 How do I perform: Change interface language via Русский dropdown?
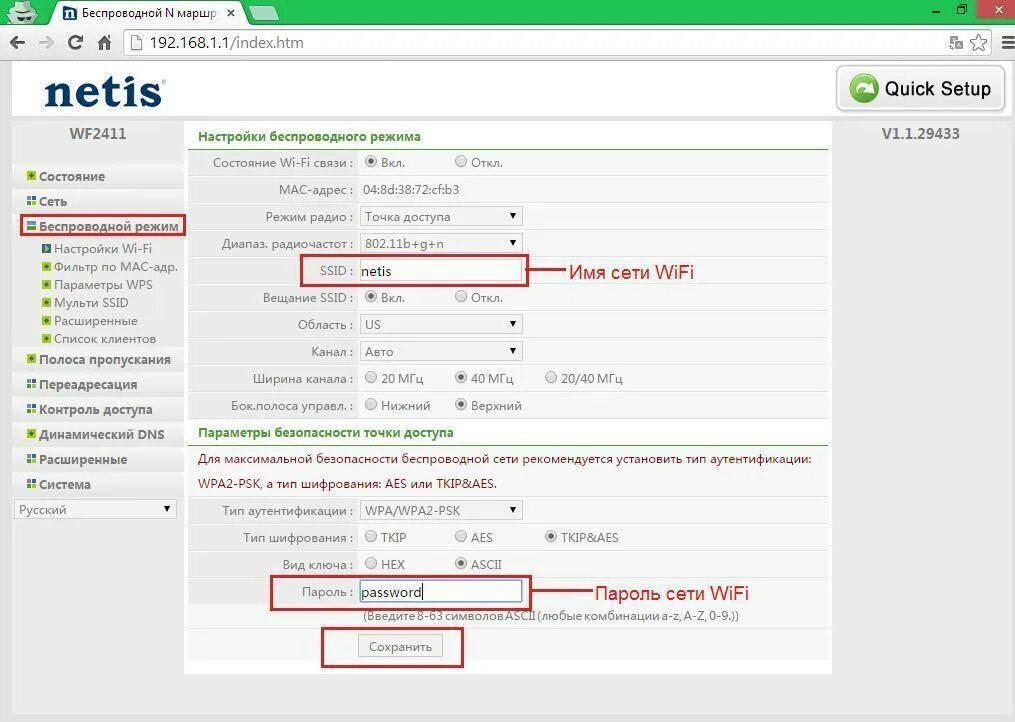coord(95,509)
